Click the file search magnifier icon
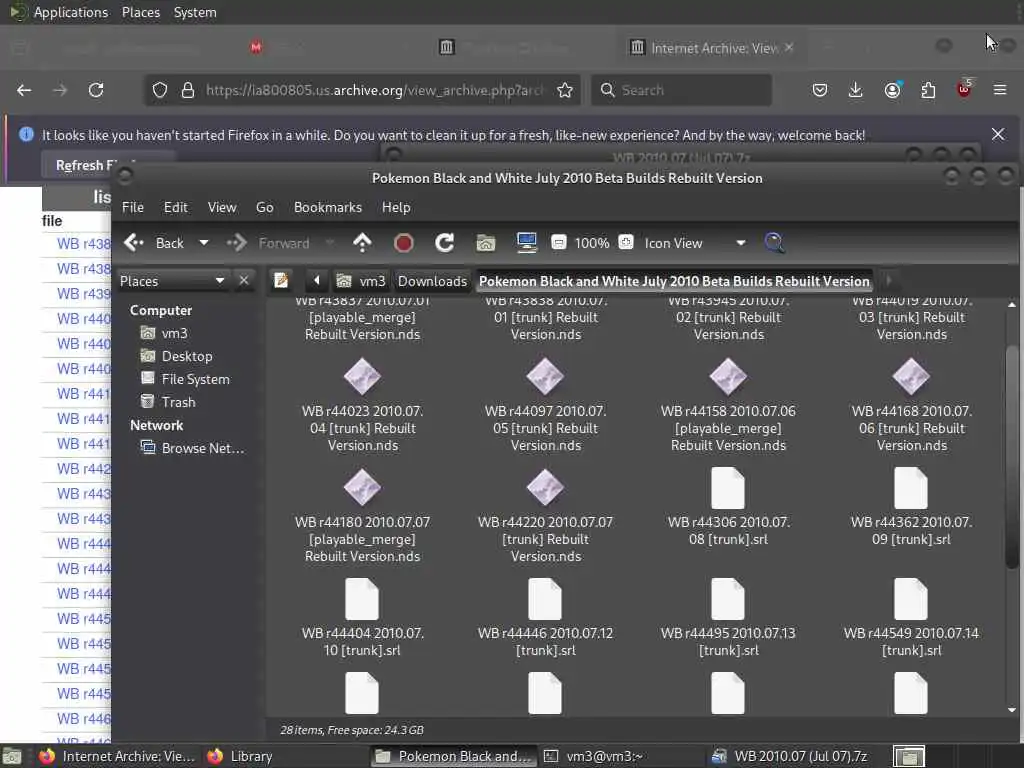The image size is (1024, 768). click(775, 243)
